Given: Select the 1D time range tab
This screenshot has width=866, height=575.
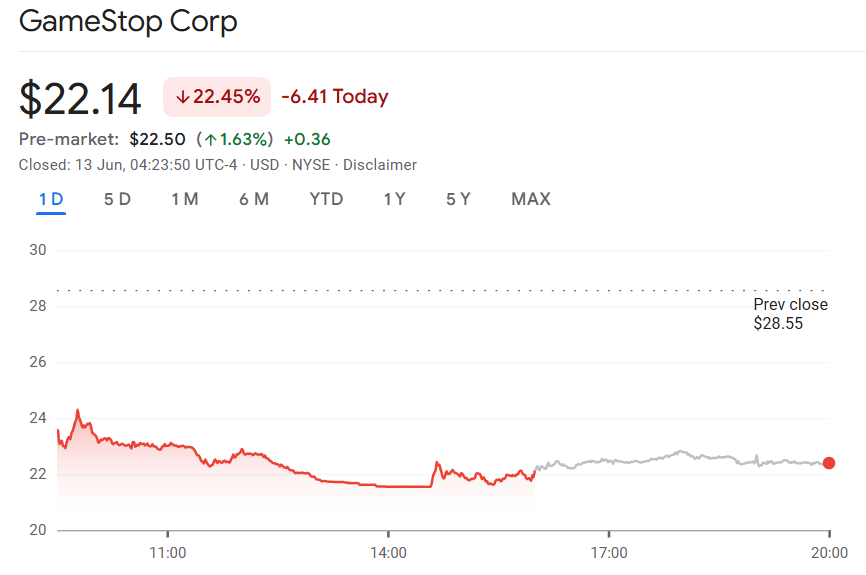Looking at the screenshot, I should 51,199.
